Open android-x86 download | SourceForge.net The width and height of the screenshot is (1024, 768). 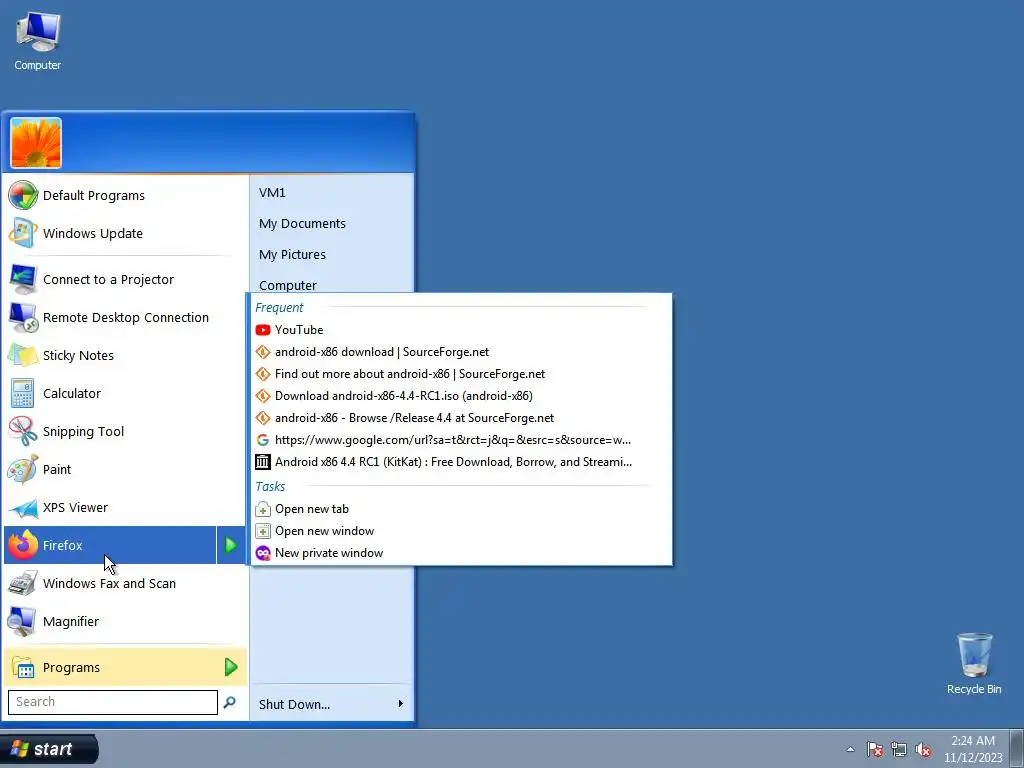(461, 352)
